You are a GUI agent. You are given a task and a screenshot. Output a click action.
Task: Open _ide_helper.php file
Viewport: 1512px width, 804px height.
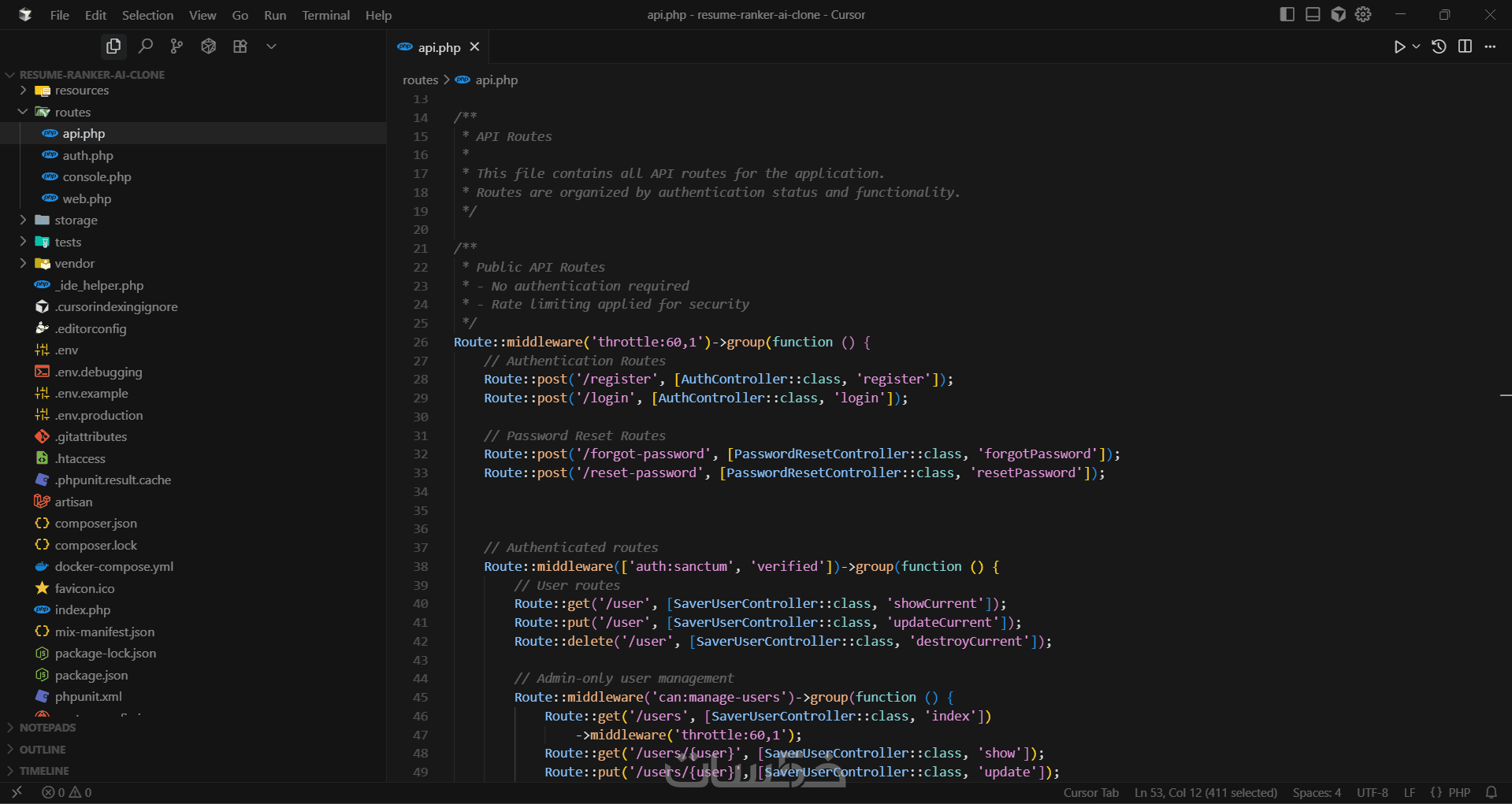click(x=99, y=286)
